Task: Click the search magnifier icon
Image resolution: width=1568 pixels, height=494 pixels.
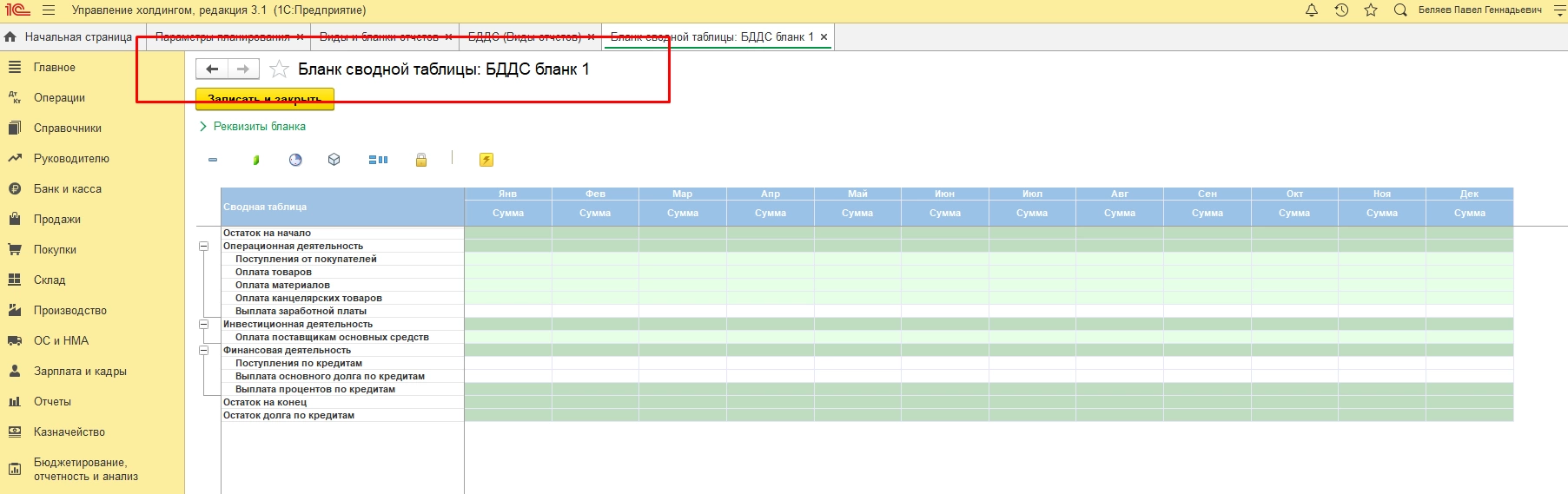Action: [x=1400, y=10]
